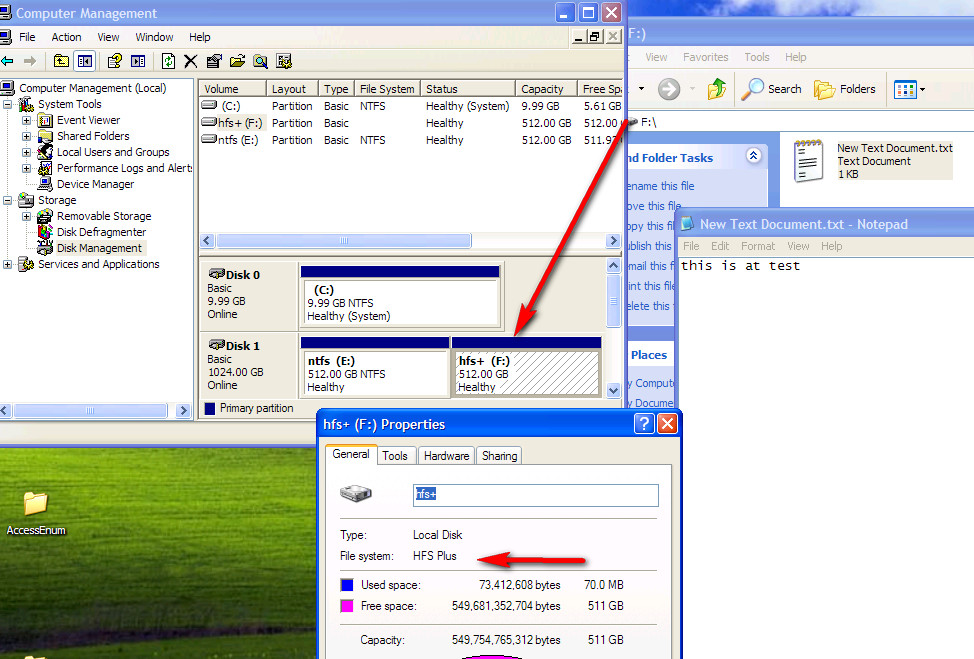Open the Format menu in Notepad
The height and width of the screenshot is (659, 974).
pos(758,246)
